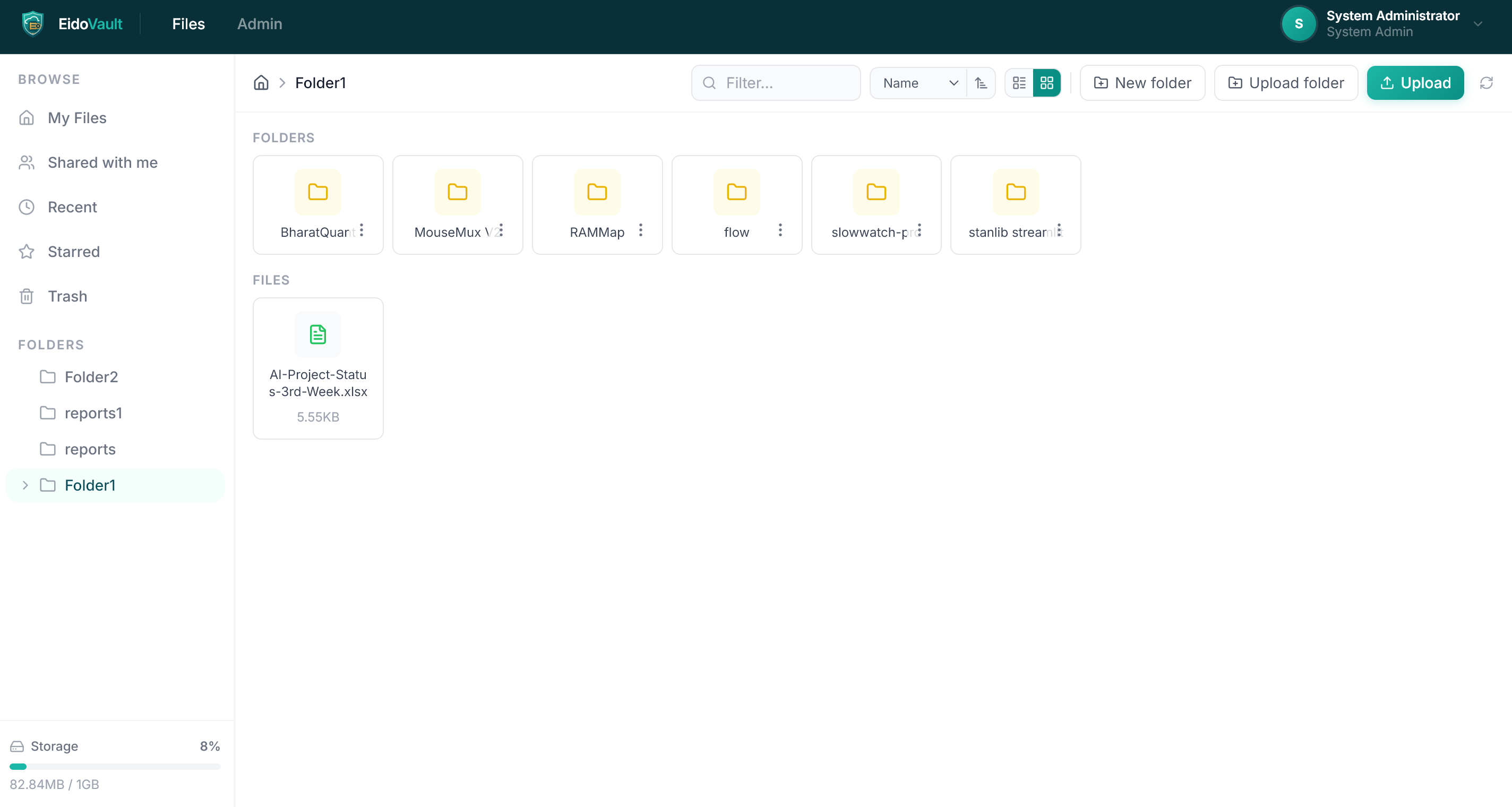
Task: Open flow folder options menu
Action: [x=780, y=230]
